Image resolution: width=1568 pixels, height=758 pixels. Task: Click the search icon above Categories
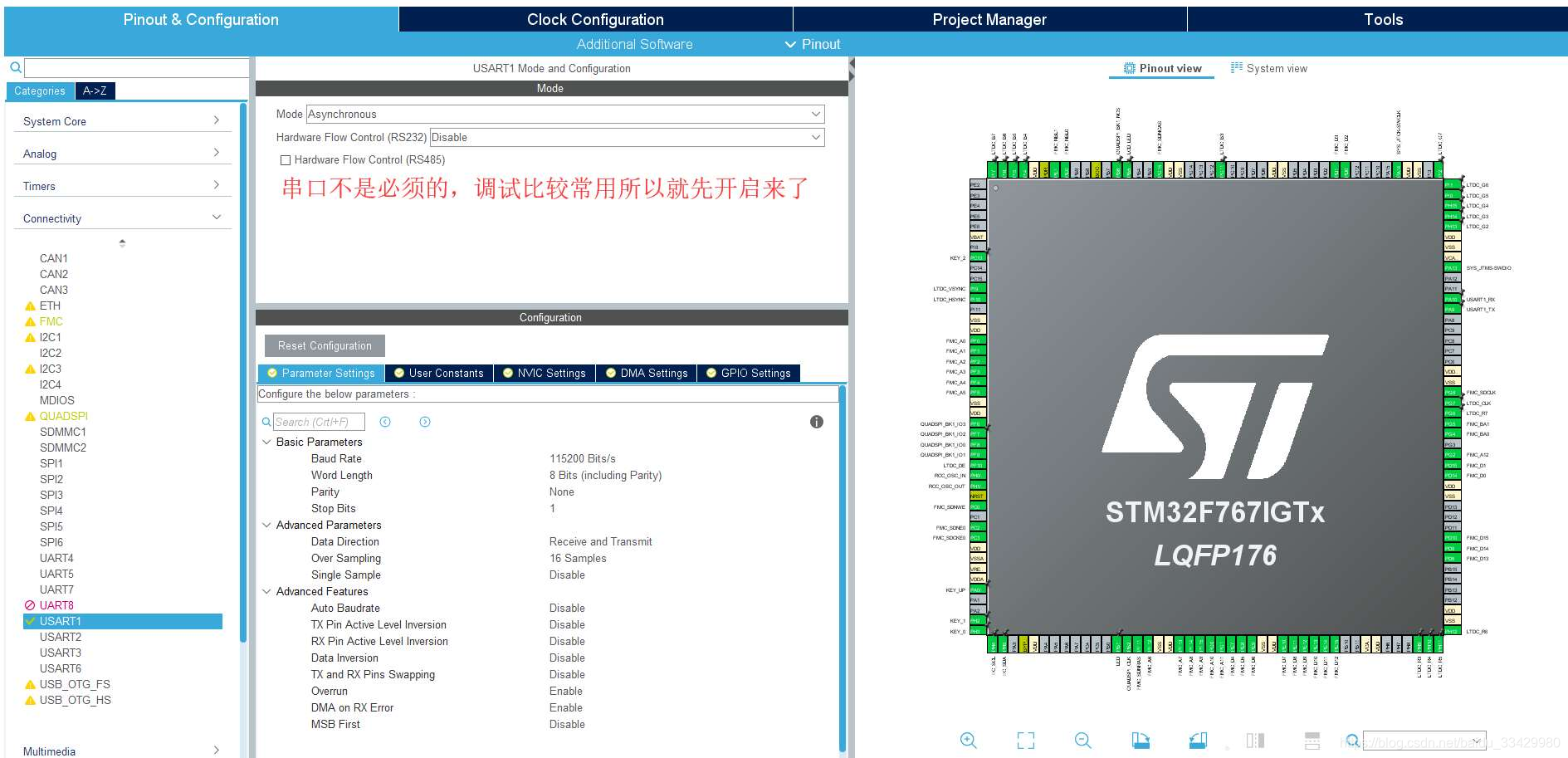[15, 68]
